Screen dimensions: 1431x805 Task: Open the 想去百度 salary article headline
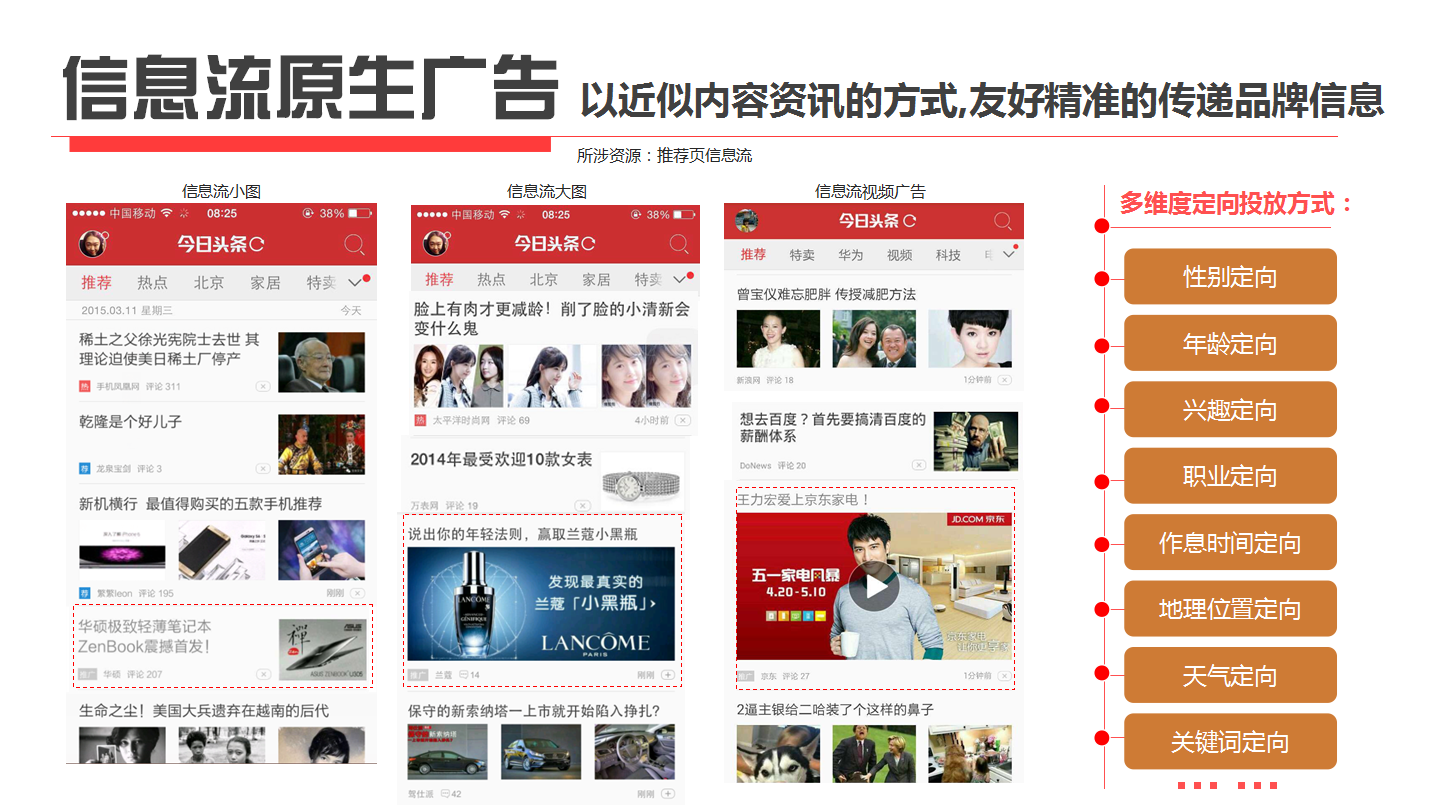point(832,427)
